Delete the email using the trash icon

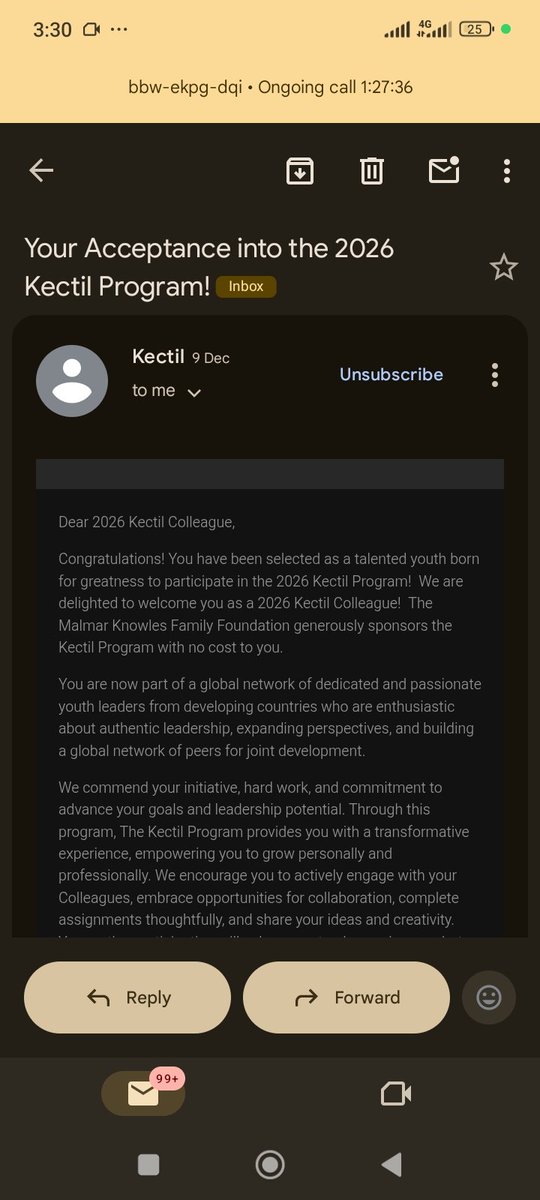click(x=372, y=171)
